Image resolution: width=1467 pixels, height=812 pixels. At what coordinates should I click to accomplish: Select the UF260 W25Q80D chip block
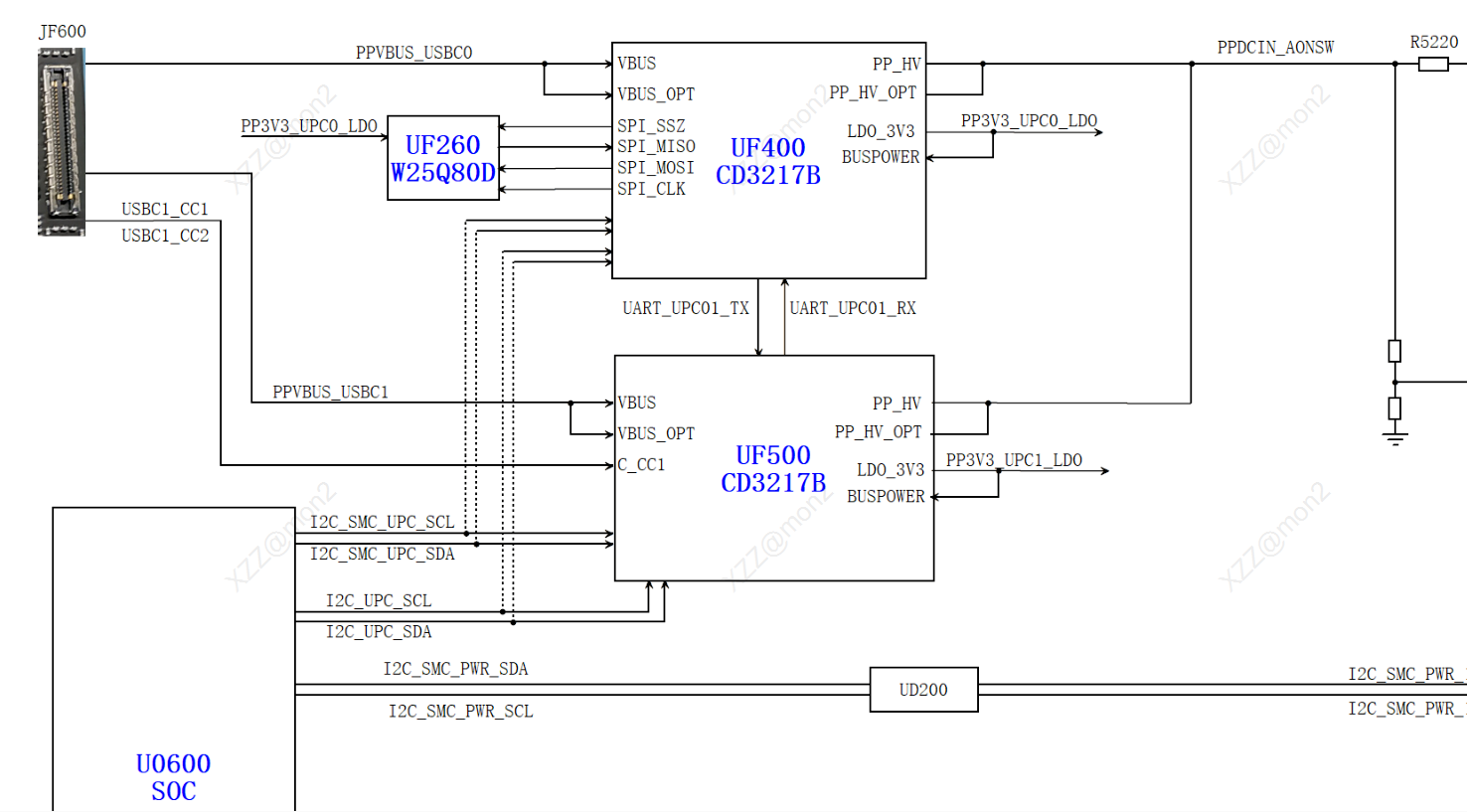[x=443, y=158]
